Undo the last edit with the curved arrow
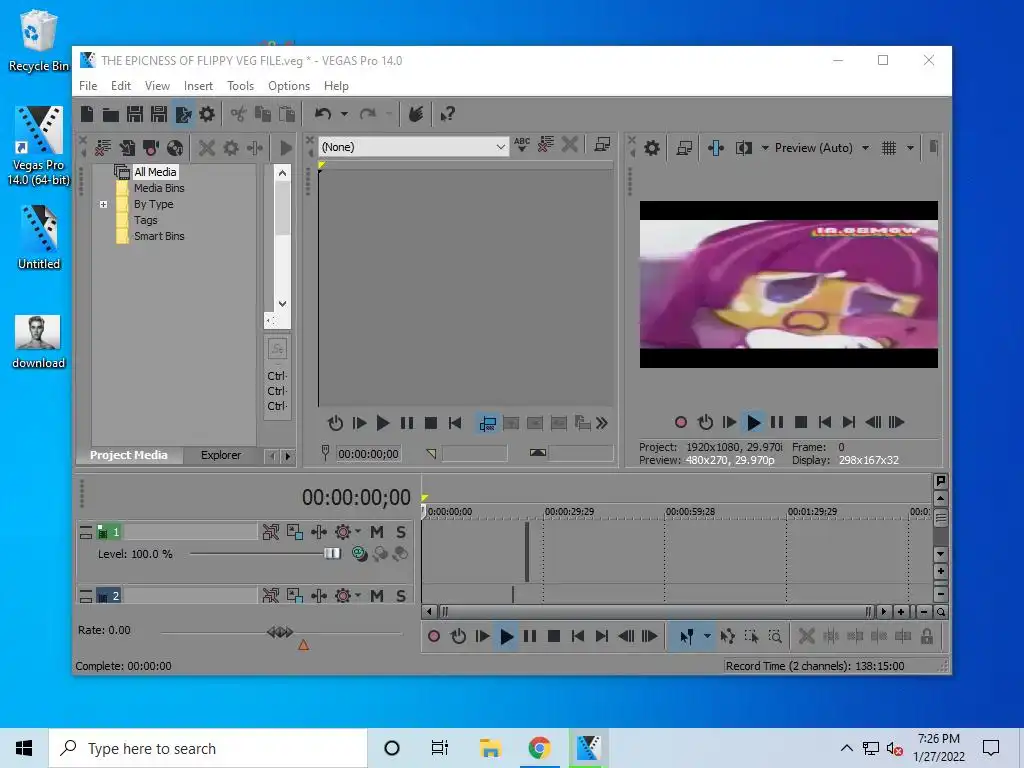The image size is (1024, 768). coord(323,114)
